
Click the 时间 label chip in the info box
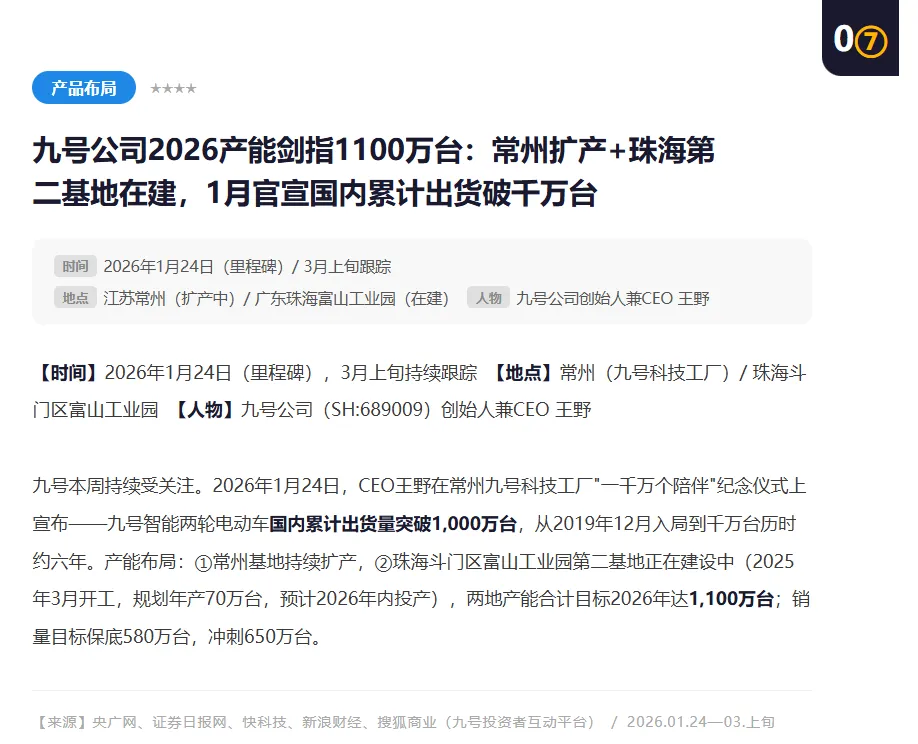click(75, 266)
